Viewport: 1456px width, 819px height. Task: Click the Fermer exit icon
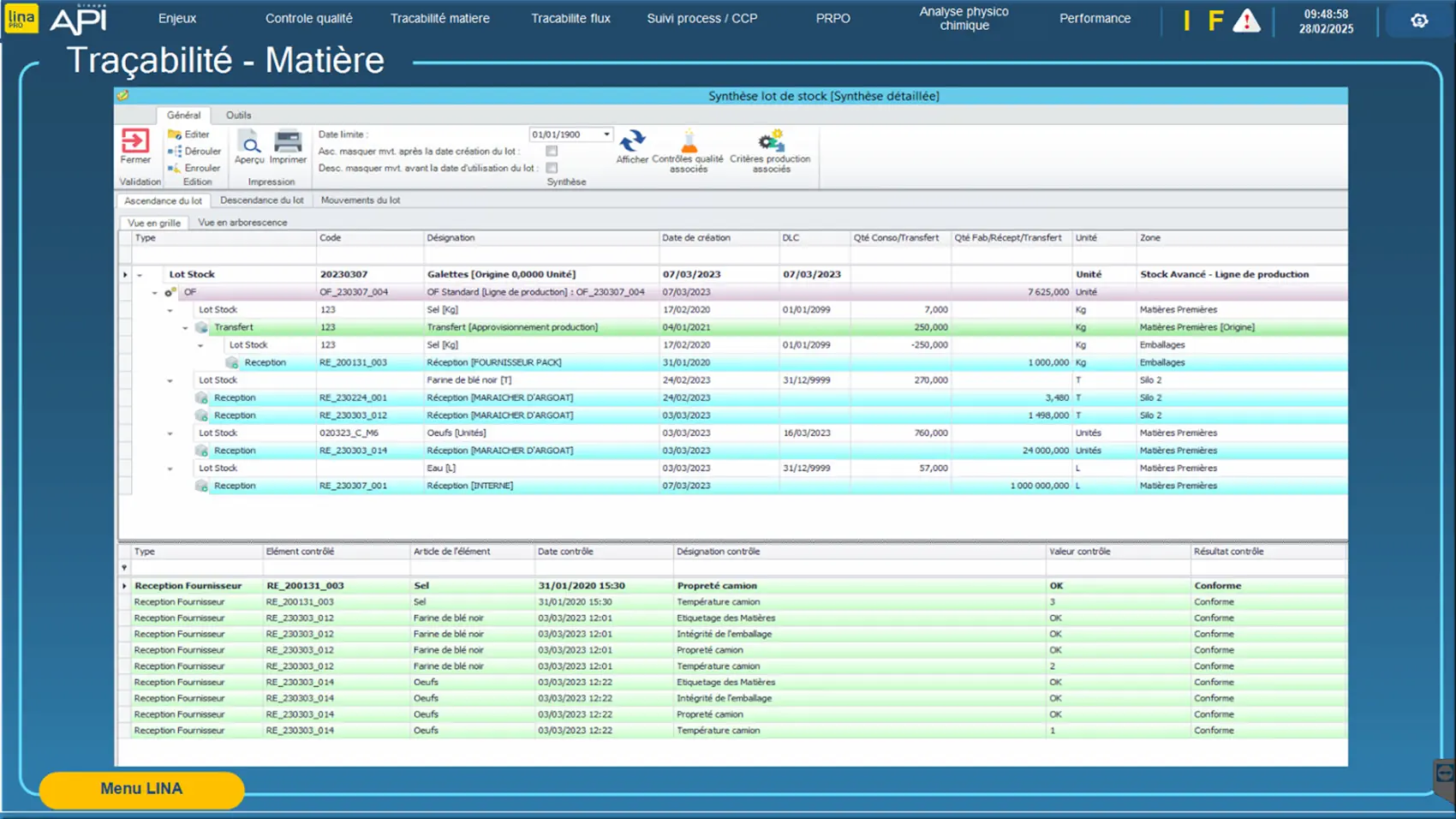135,142
